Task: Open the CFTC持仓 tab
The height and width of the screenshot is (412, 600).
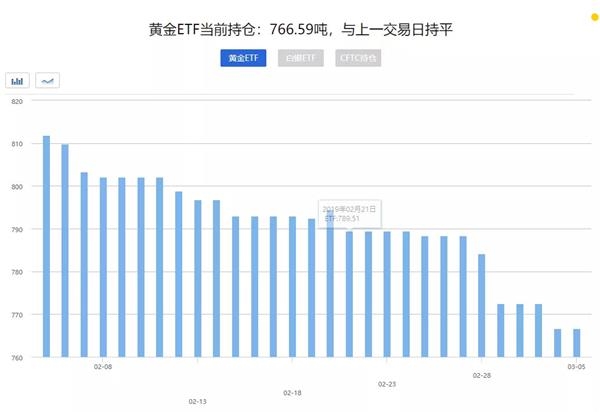Action: coord(358,58)
